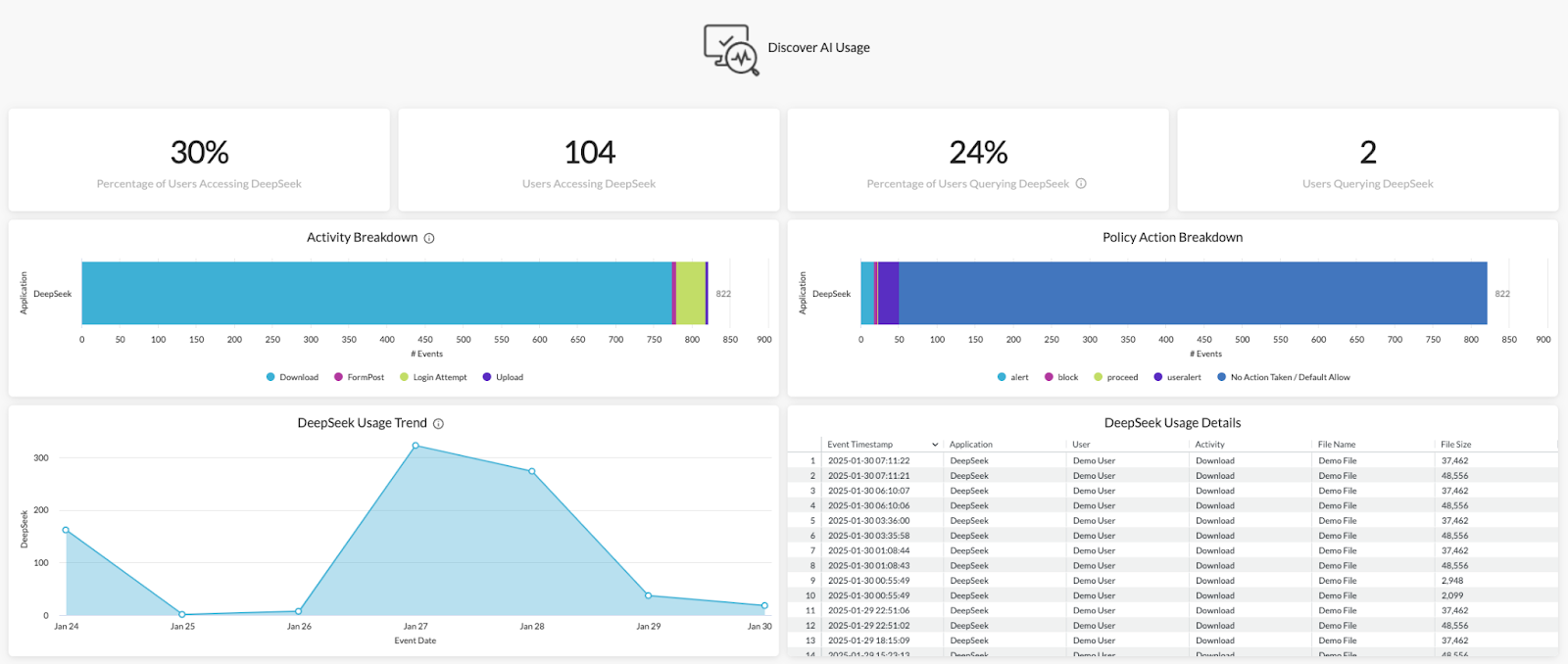Toggle No Action Taken / Default Allow legend item

pyautogui.click(x=1284, y=377)
